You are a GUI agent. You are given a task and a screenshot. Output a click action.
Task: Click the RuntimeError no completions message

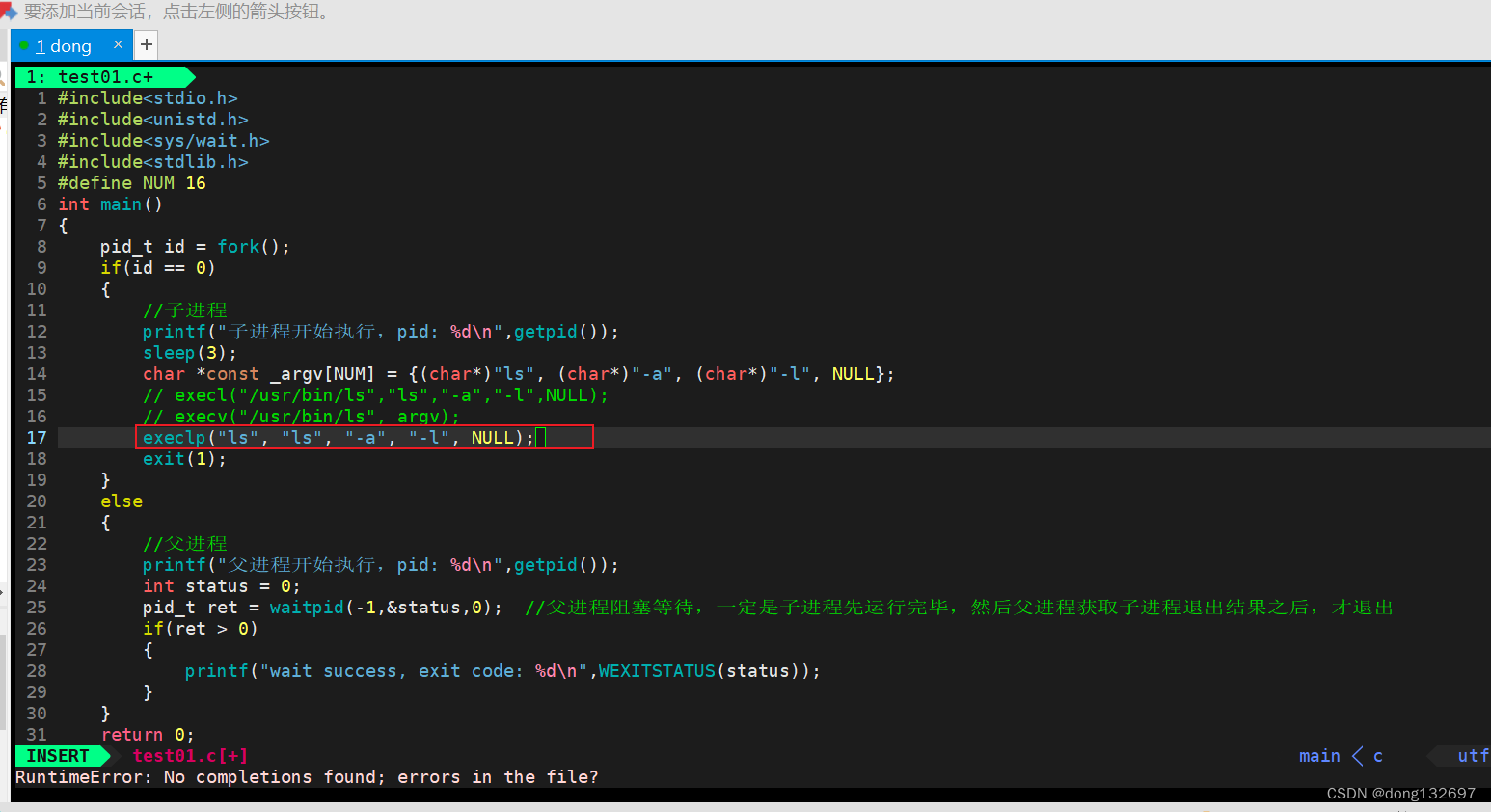(307, 777)
